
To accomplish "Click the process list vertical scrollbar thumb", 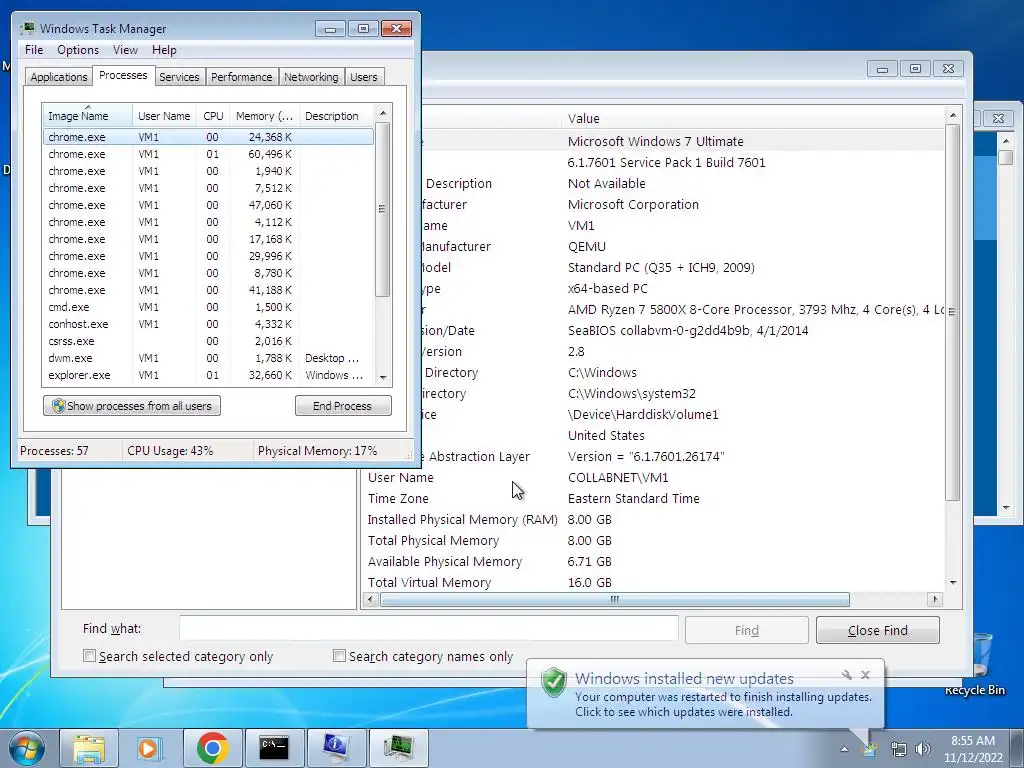I will [383, 209].
